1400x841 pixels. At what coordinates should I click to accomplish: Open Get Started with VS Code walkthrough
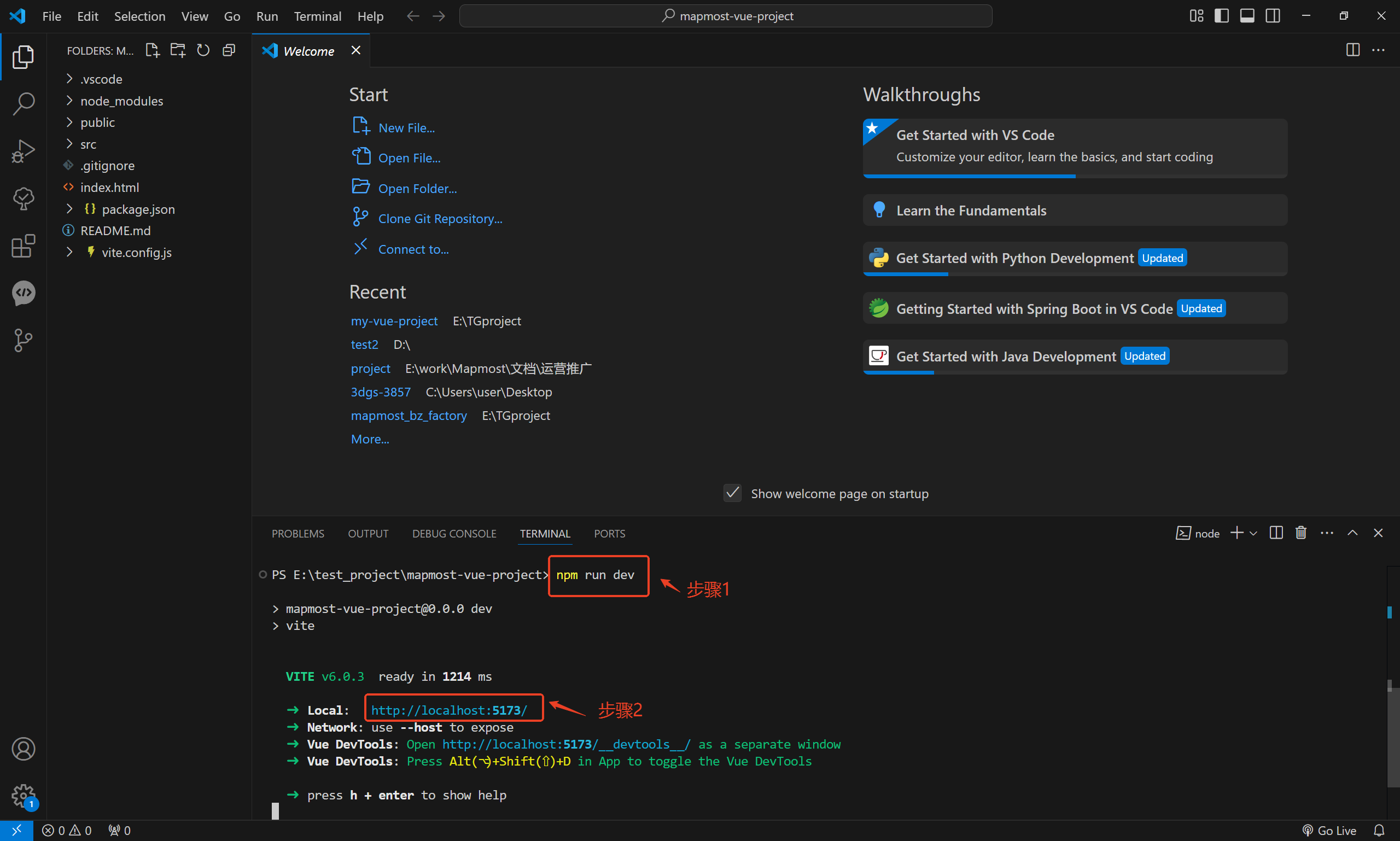point(1075,148)
